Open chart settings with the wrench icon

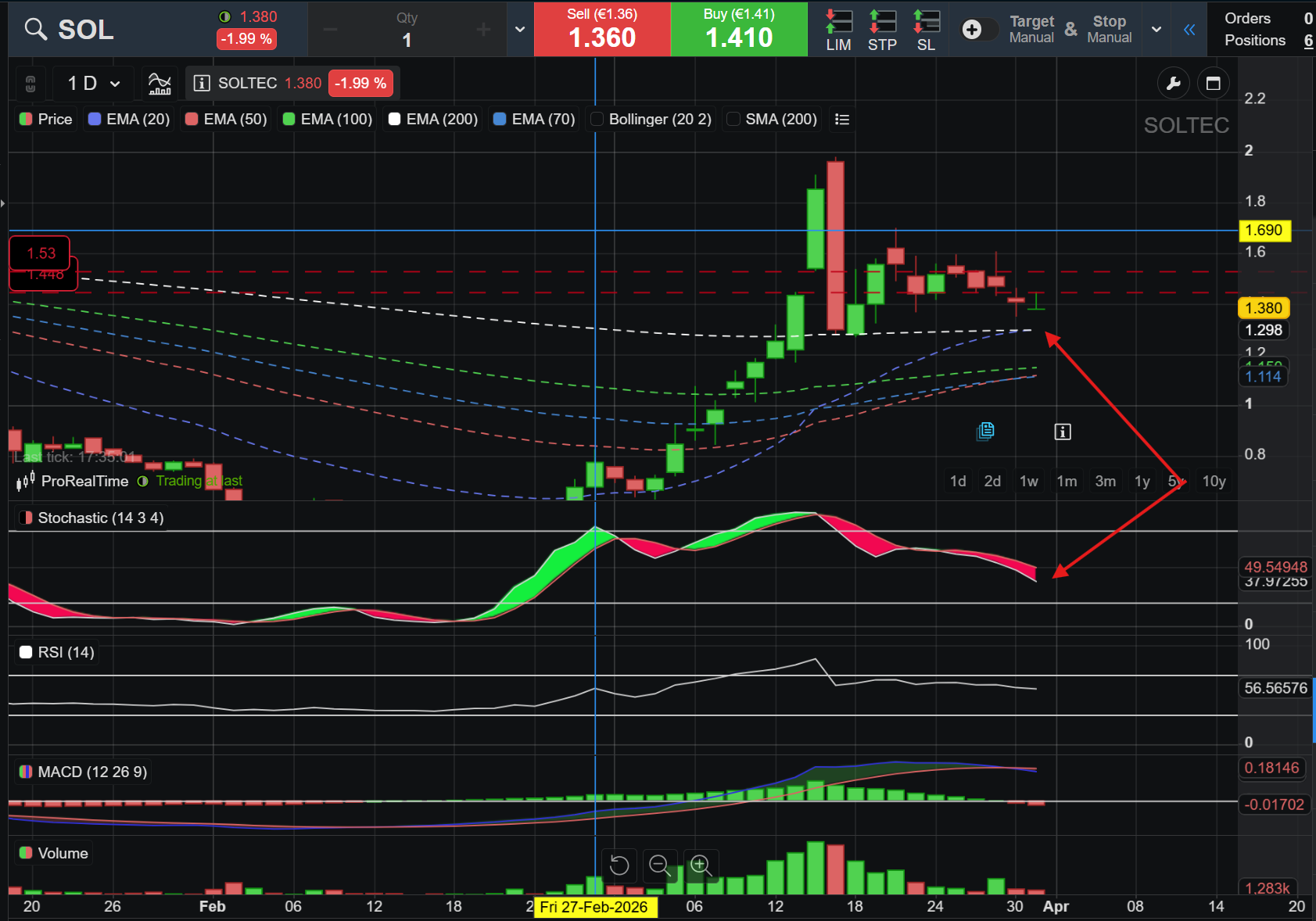point(1173,84)
